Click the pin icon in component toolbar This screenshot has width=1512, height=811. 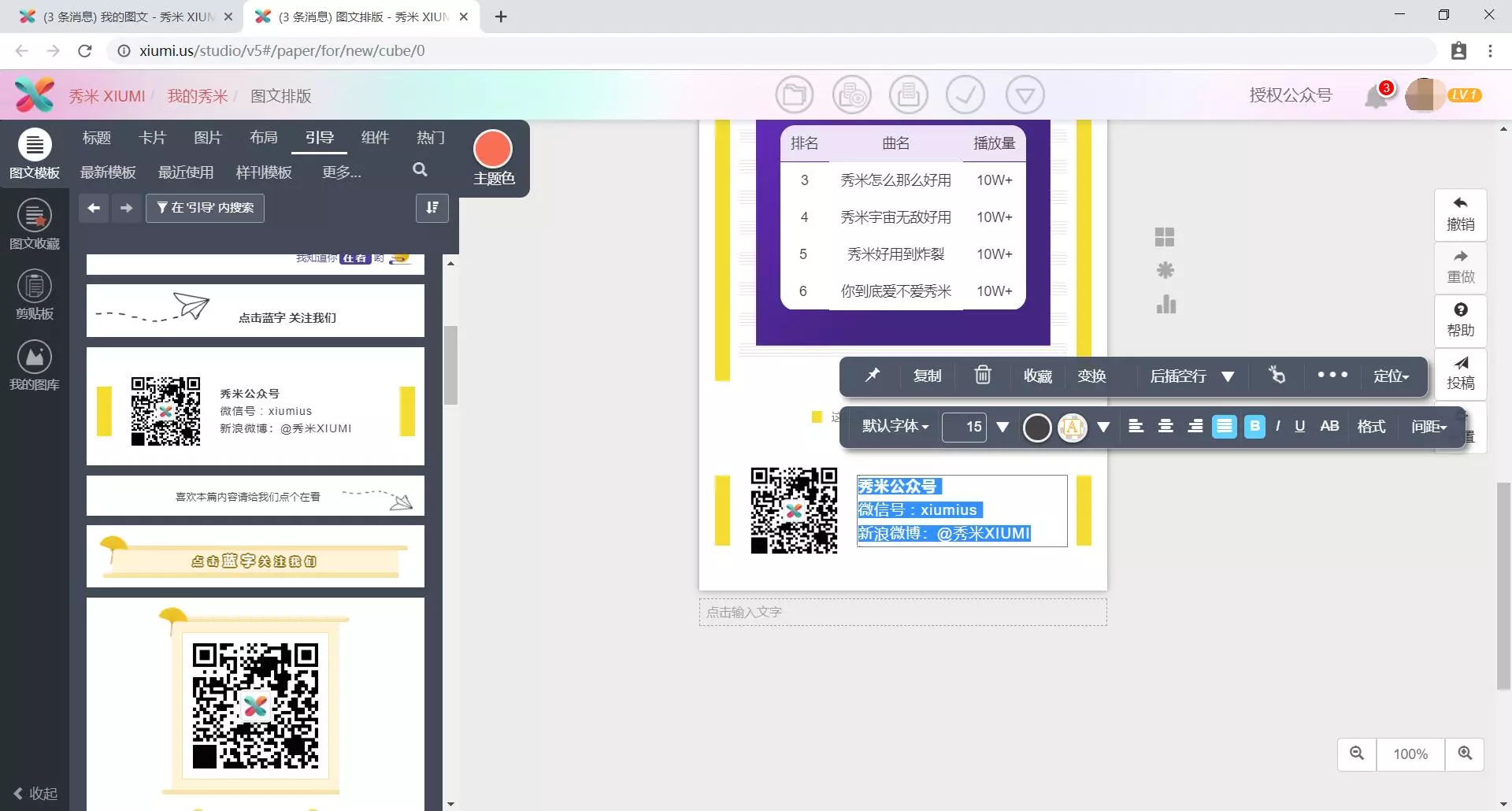[x=872, y=376]
